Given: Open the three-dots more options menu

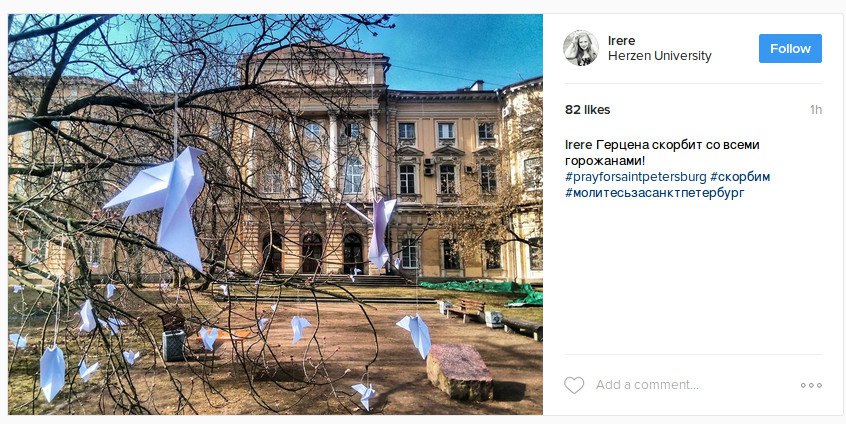Looking at the screenshot, I should (x=811, y=385).
